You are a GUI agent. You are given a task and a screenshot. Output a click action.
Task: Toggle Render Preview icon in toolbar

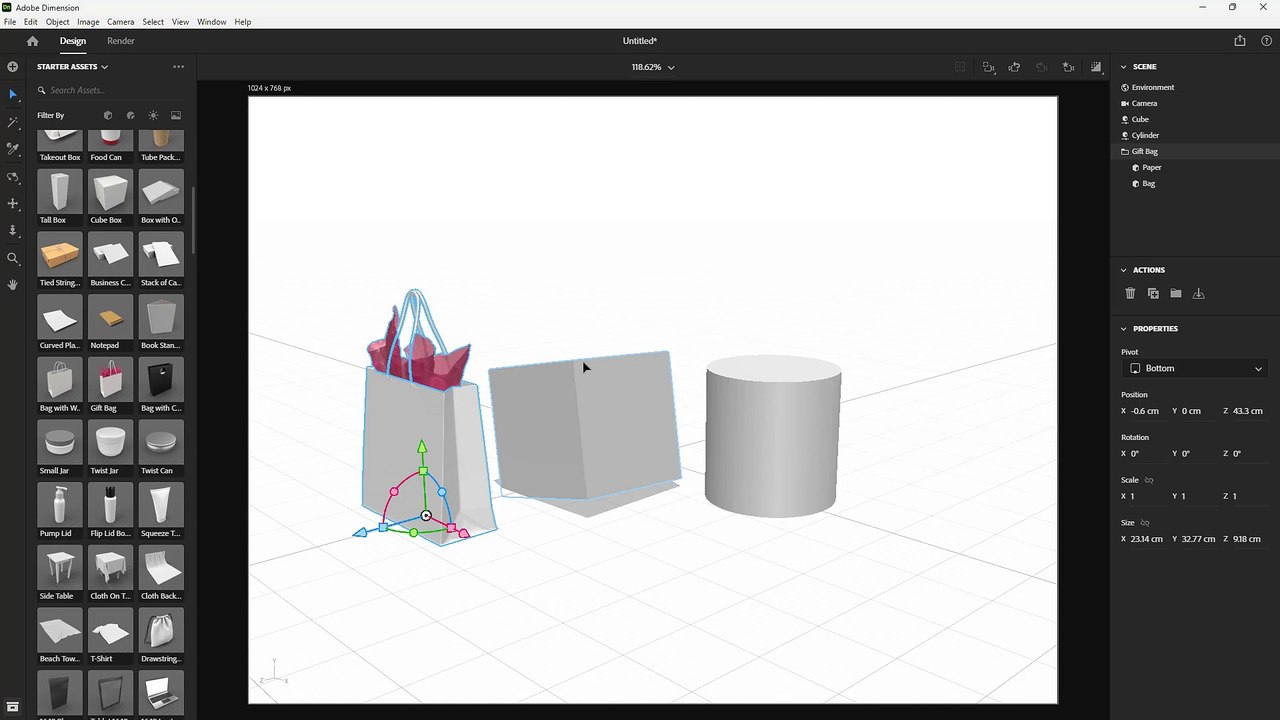point(1096,67)
